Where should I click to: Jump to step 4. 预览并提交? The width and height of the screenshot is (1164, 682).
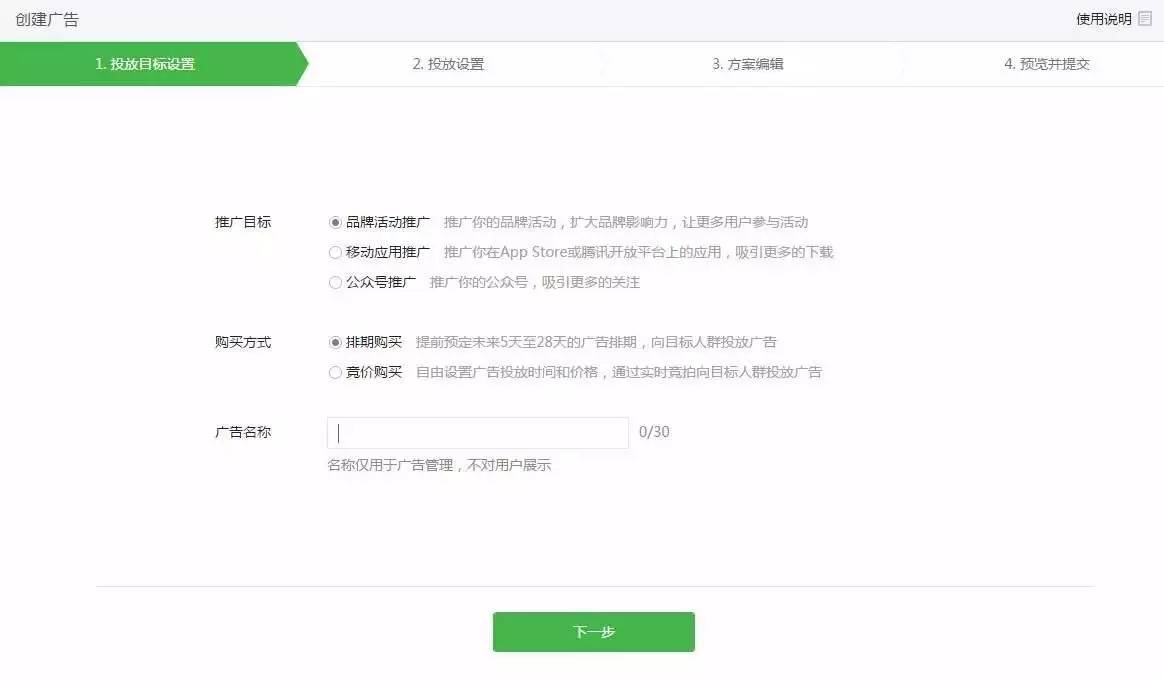coord(1047,64)
